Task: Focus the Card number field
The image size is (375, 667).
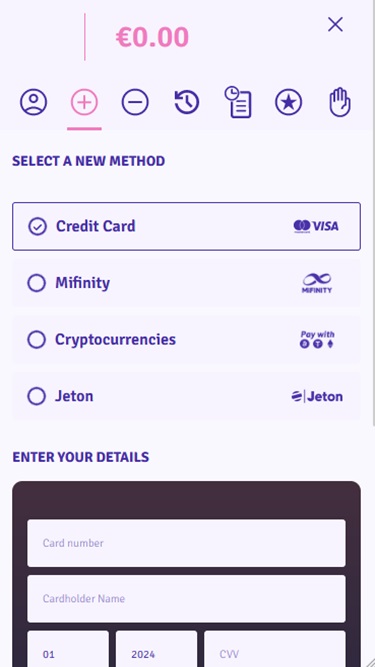Action: tap(186, 543)
